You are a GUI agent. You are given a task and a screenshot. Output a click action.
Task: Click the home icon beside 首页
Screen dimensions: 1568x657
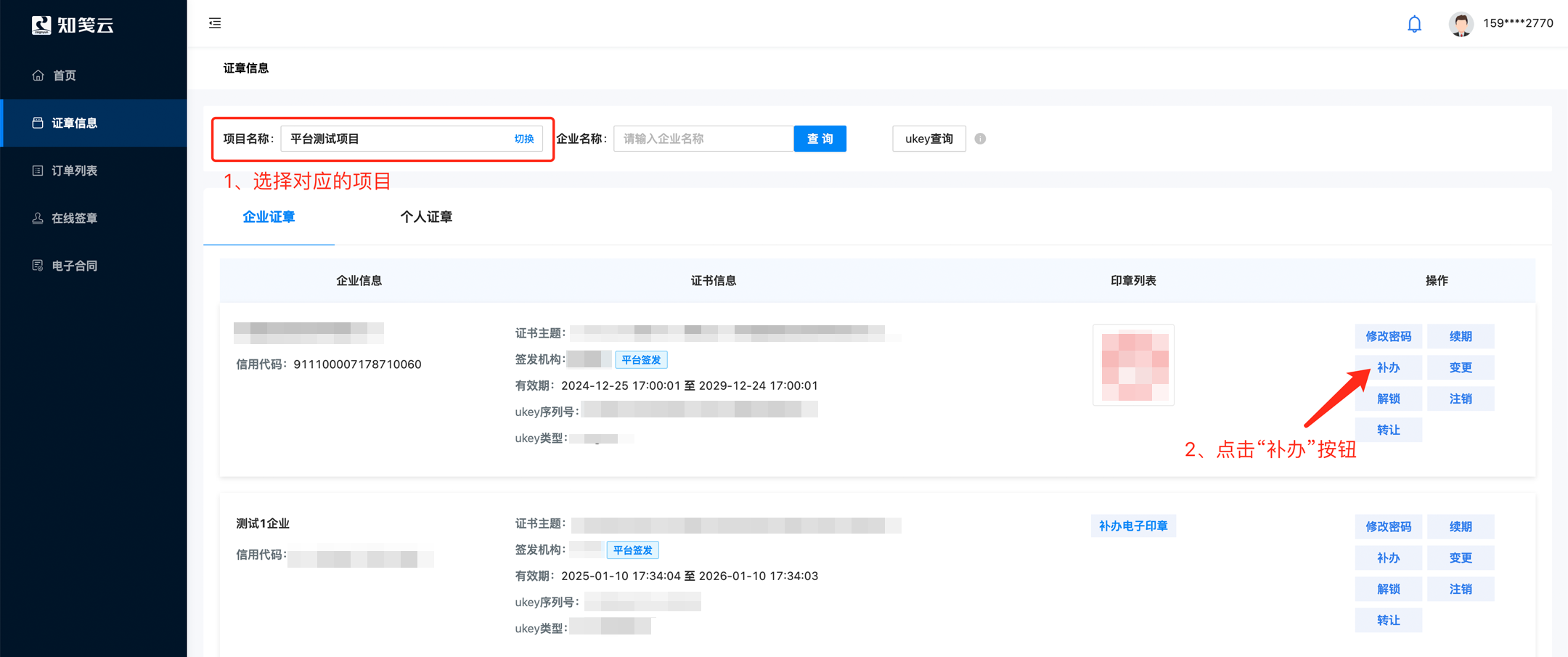[38, 76]
